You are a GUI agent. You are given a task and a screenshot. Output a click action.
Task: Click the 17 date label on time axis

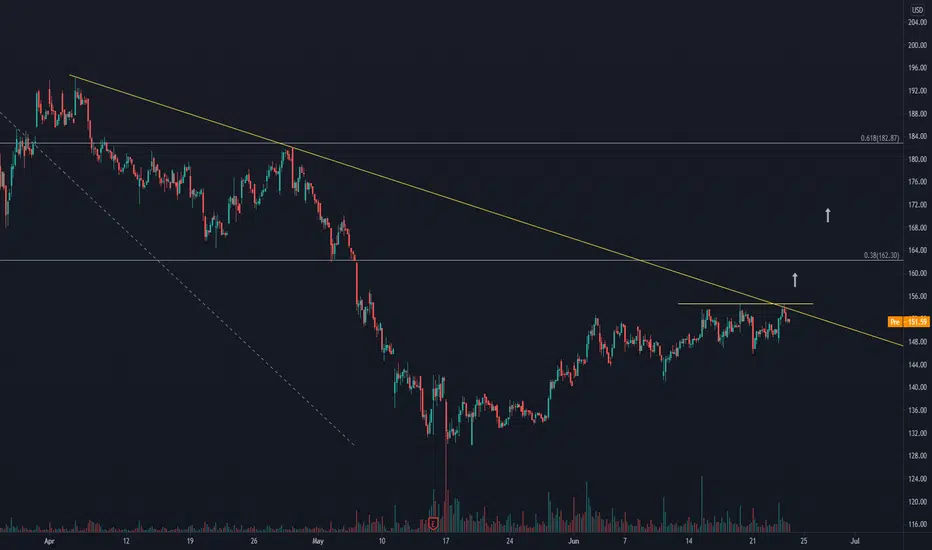[446, 541]
